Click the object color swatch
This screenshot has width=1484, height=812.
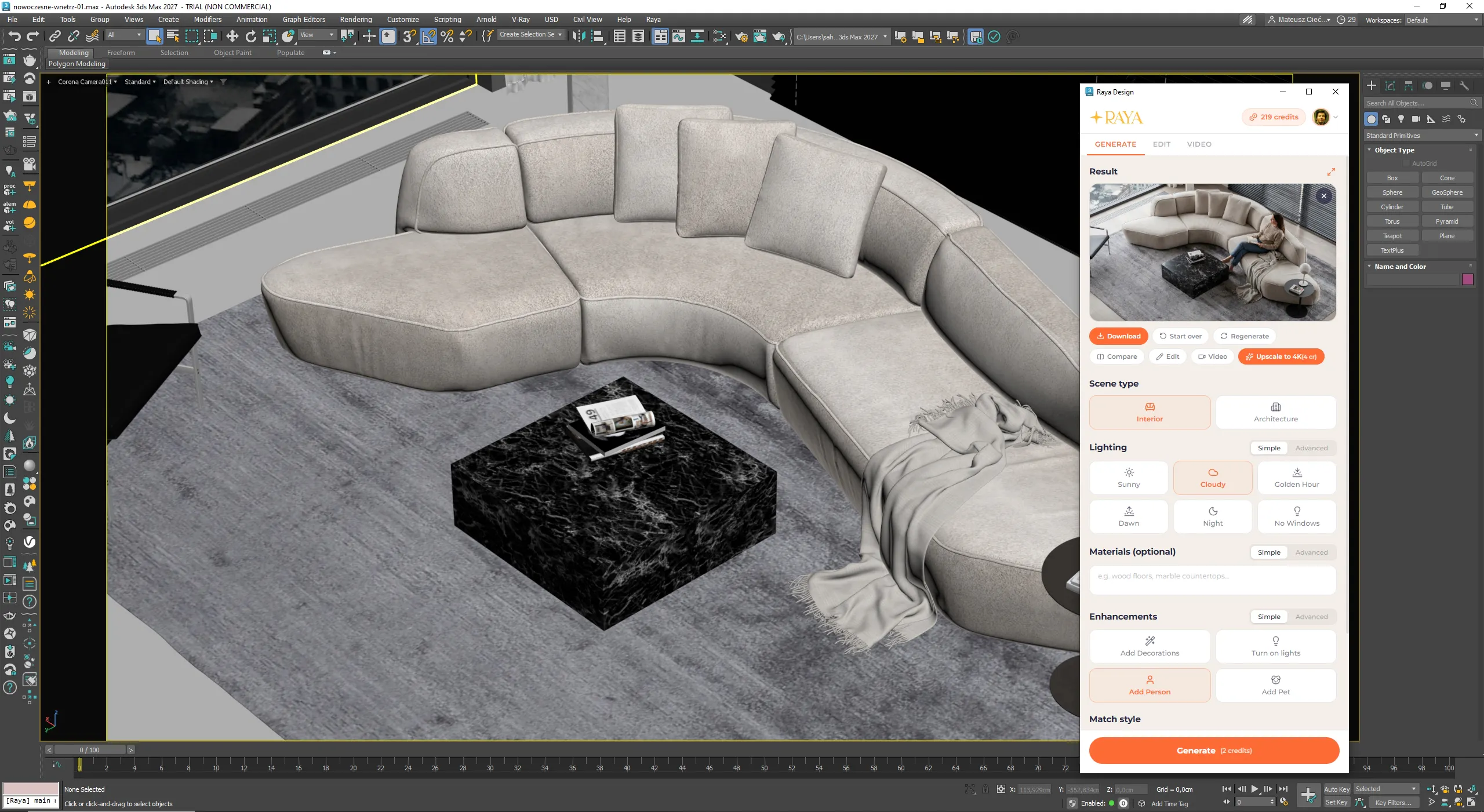(x=1468, y=279)
